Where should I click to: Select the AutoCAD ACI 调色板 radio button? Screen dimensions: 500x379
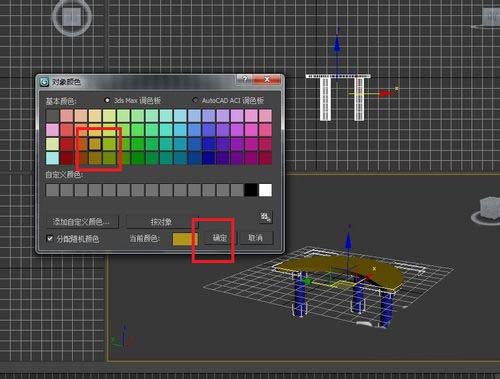click(195, 100)
